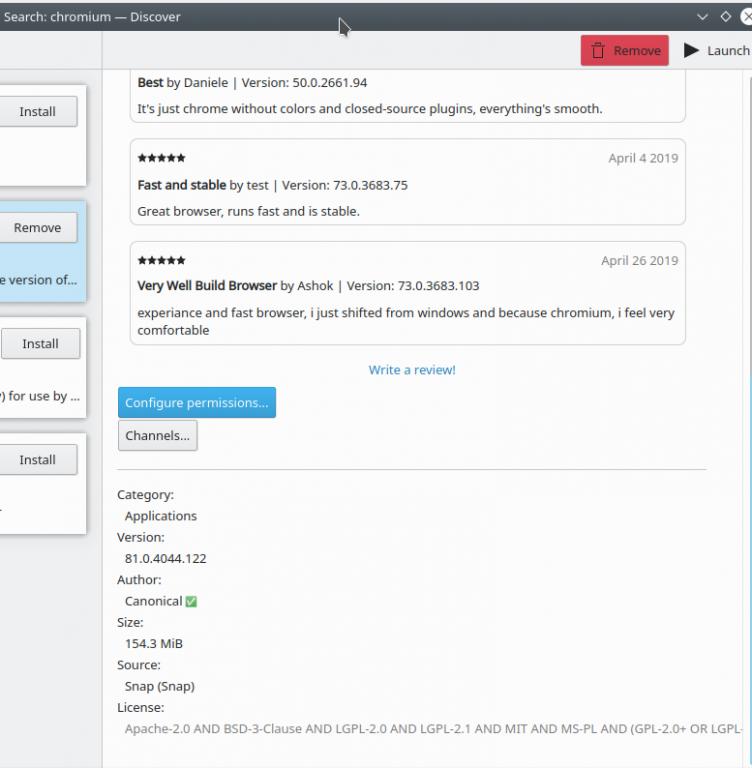Click the title bar down chevron

pos(702,17)
